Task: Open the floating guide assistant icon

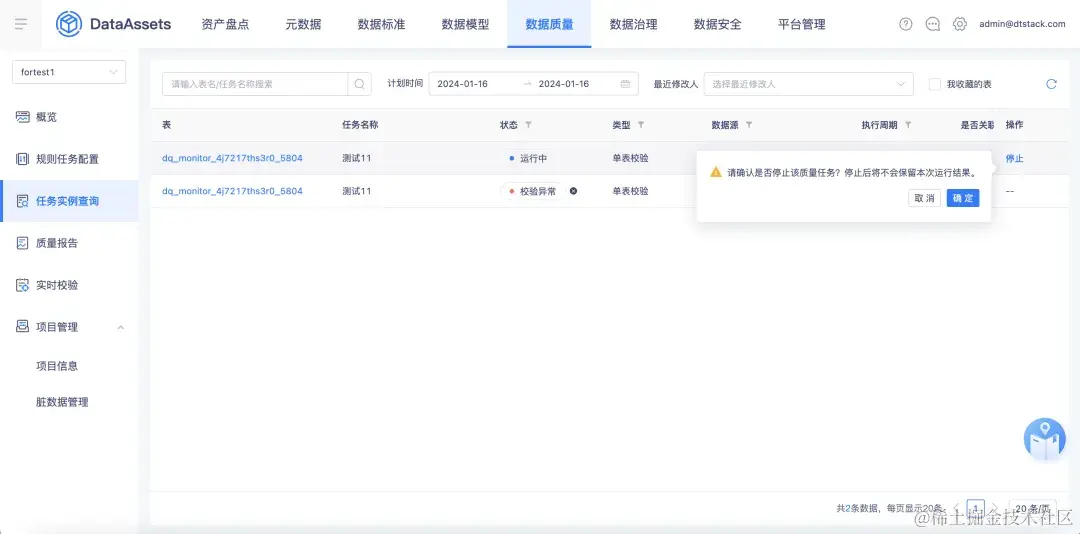Action: (1044, 439)
